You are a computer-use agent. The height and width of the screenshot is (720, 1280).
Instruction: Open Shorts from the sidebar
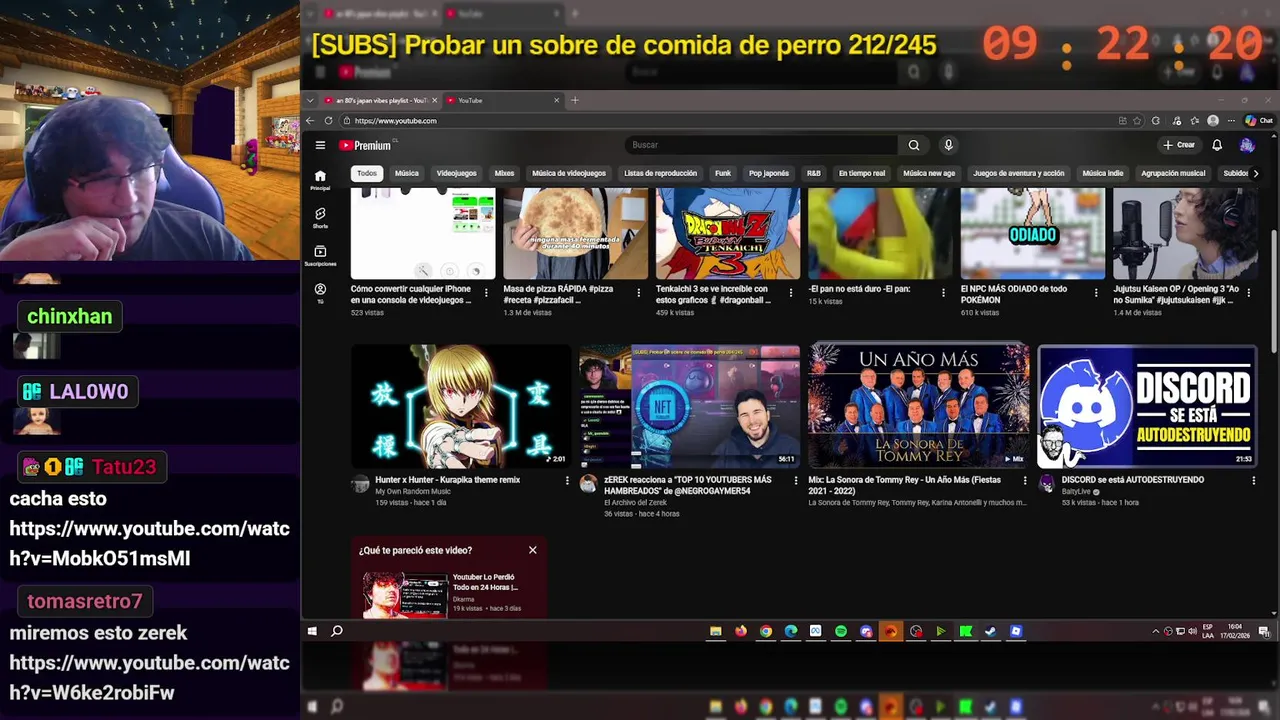point(320,218)
